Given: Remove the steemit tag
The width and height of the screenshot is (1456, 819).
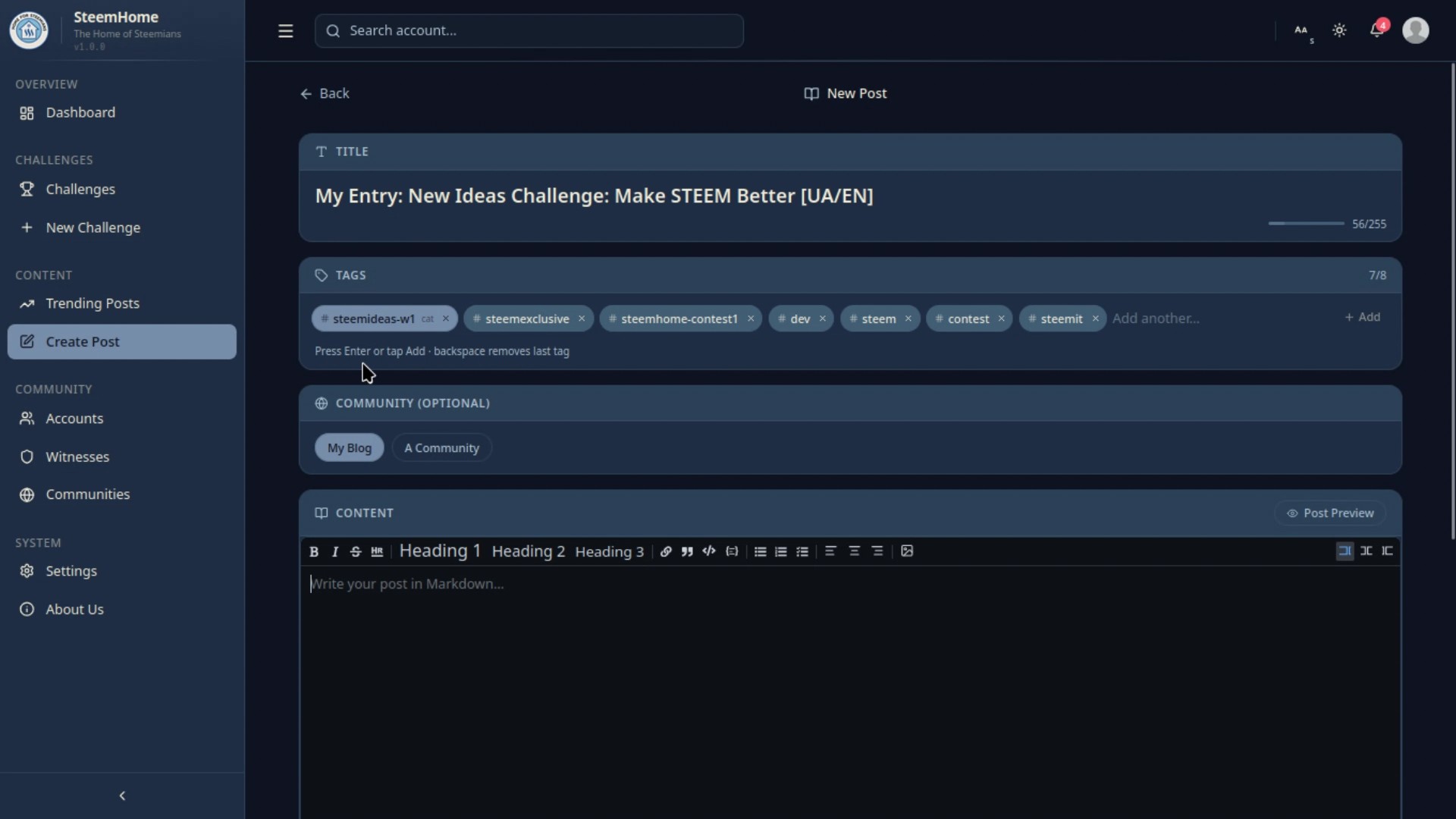Looking at the screenshot, I should [1096, 318].
